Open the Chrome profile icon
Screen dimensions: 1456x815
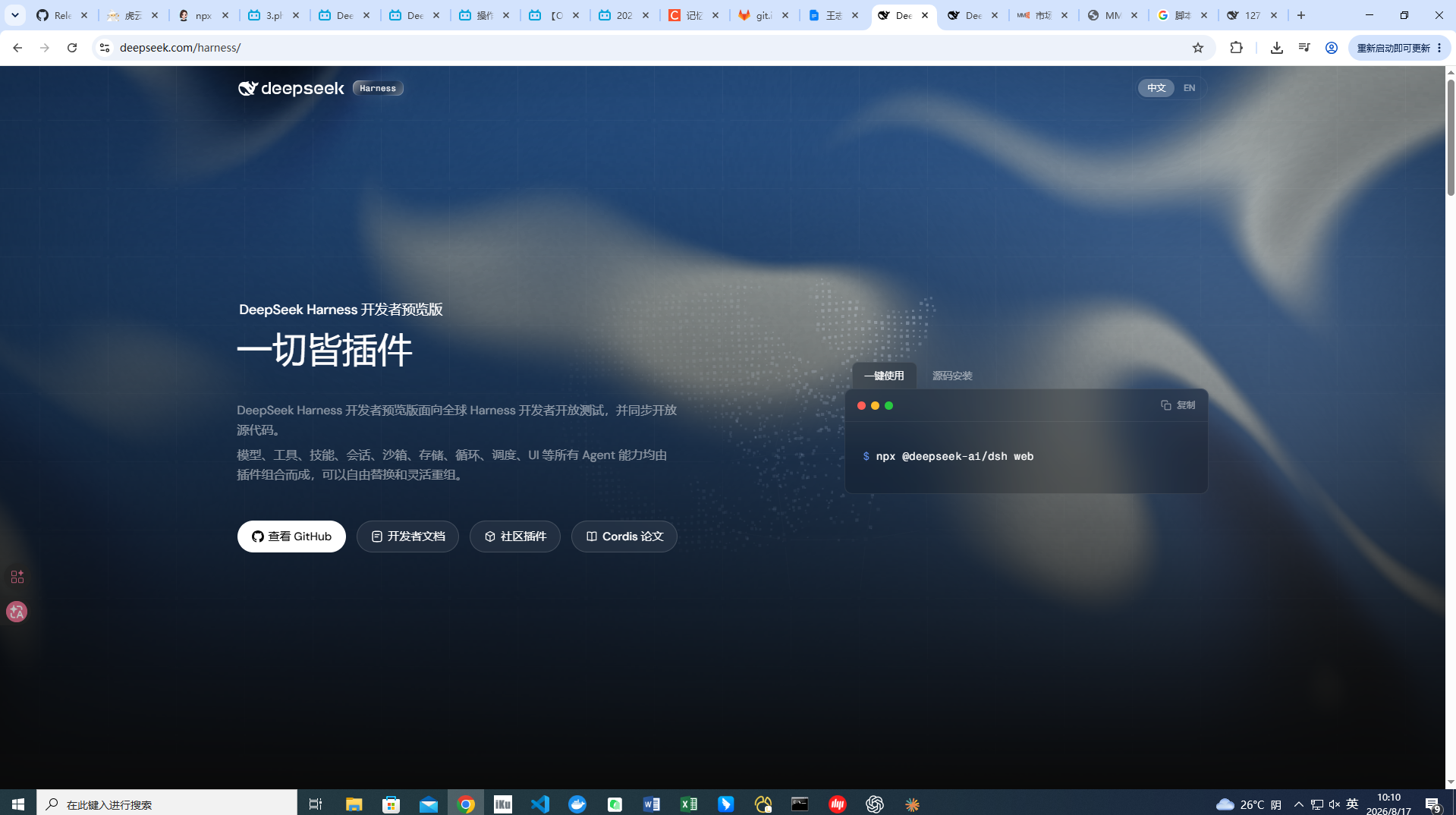click(x=1332, y=48)
